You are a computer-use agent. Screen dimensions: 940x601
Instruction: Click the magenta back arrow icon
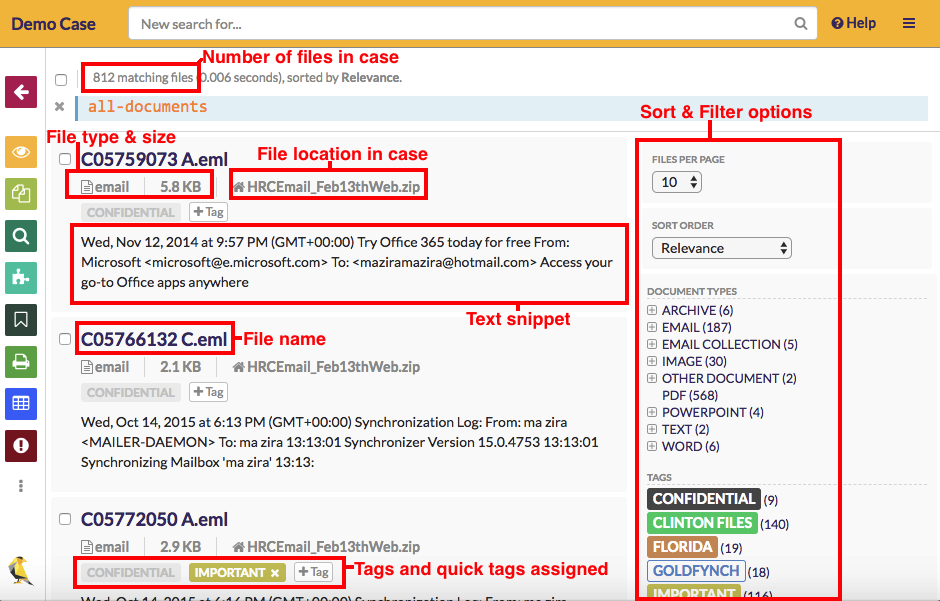[21, 92]
